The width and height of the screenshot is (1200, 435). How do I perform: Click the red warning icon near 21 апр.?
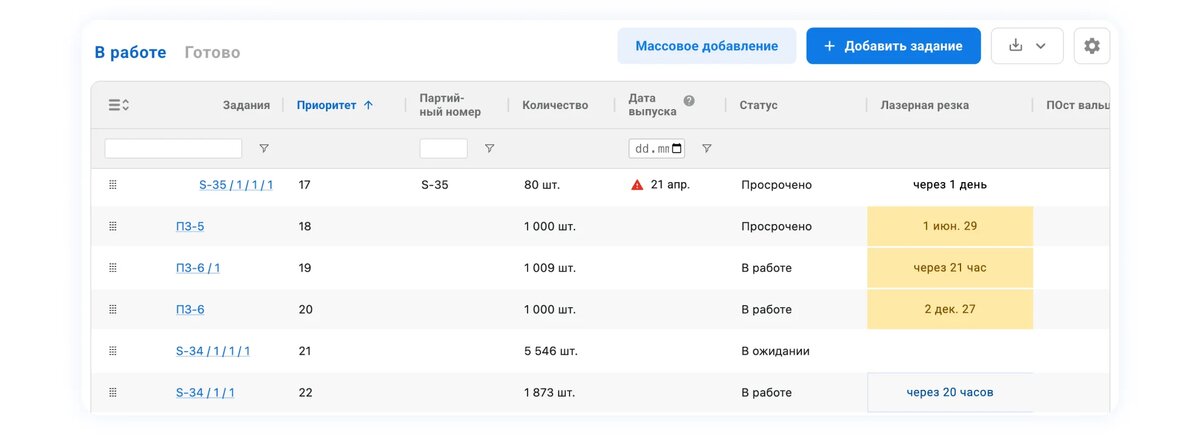pyautogui.click(x=637, y=185)
